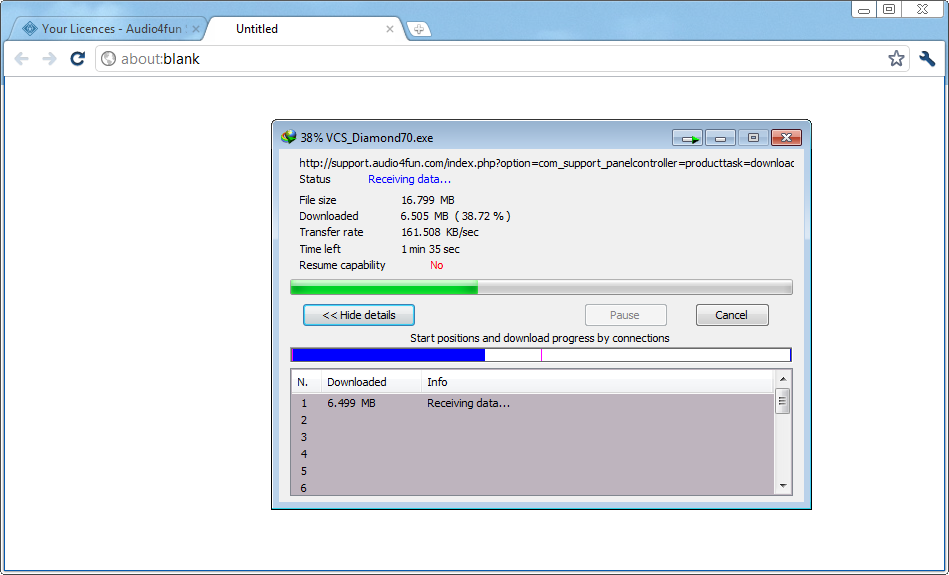Click the download manager globe icon in title bar
The image size is (949, 575).
289,137
